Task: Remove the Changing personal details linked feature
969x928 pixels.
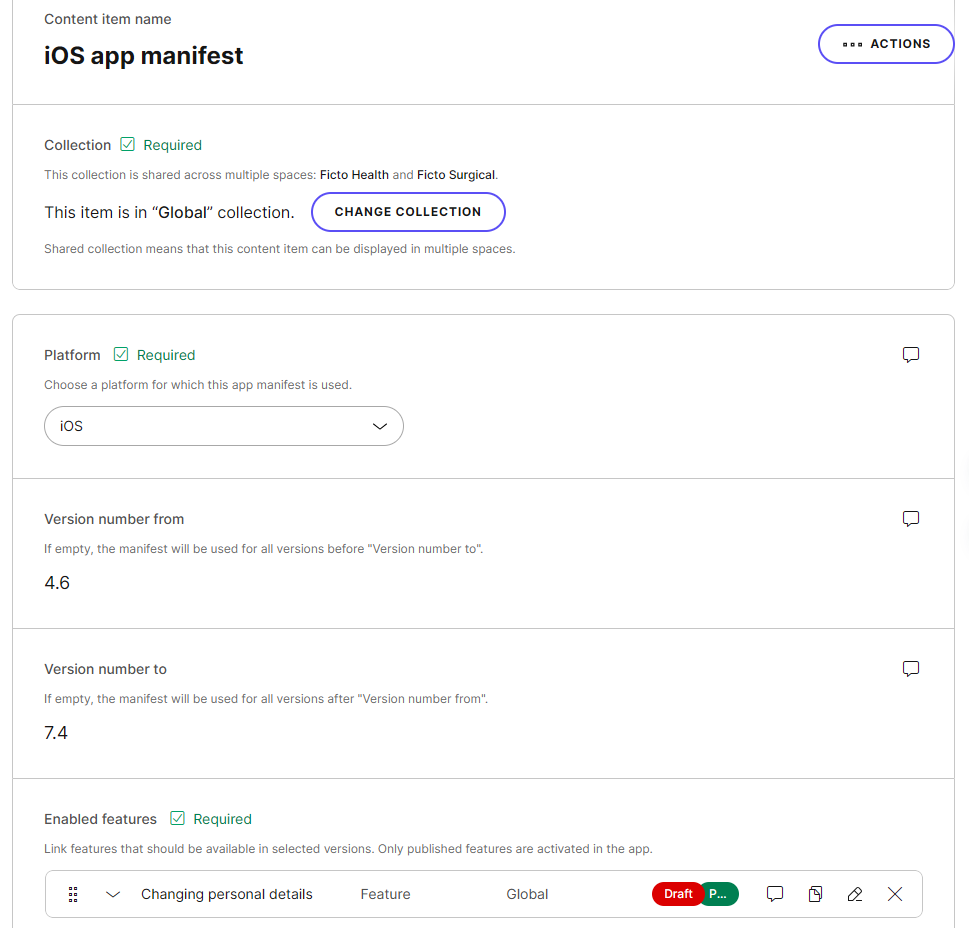Action: (895, 894)
